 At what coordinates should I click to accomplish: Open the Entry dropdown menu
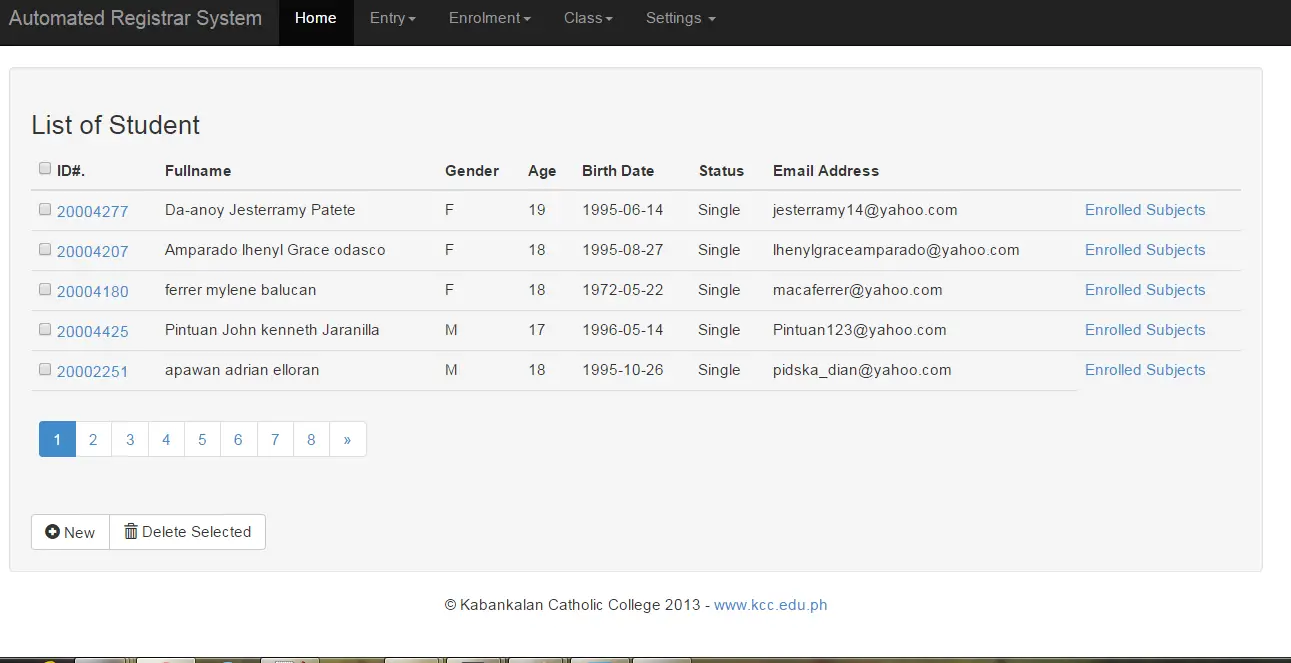pos(392,18)
